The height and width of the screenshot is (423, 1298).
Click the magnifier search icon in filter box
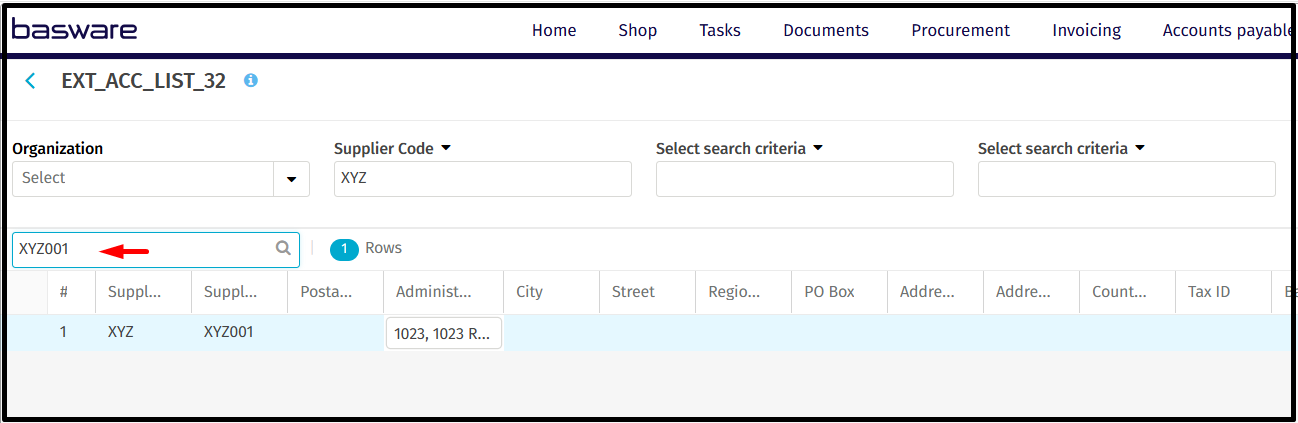tap(283, 249)
